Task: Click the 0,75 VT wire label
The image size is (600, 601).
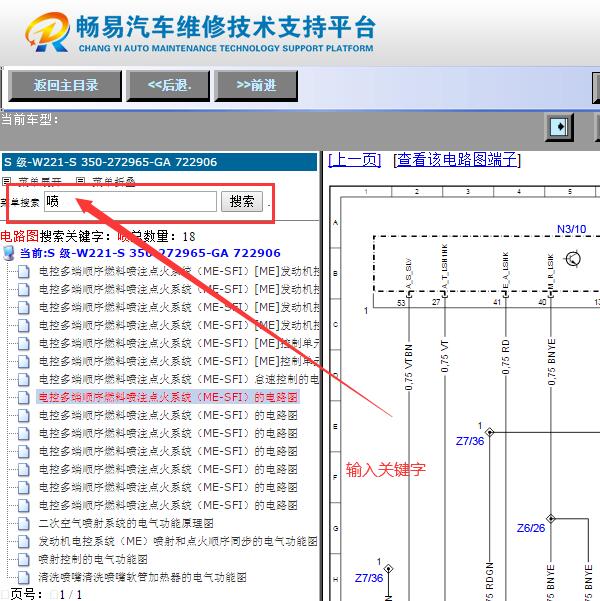Action: click(x=444, y=356)
